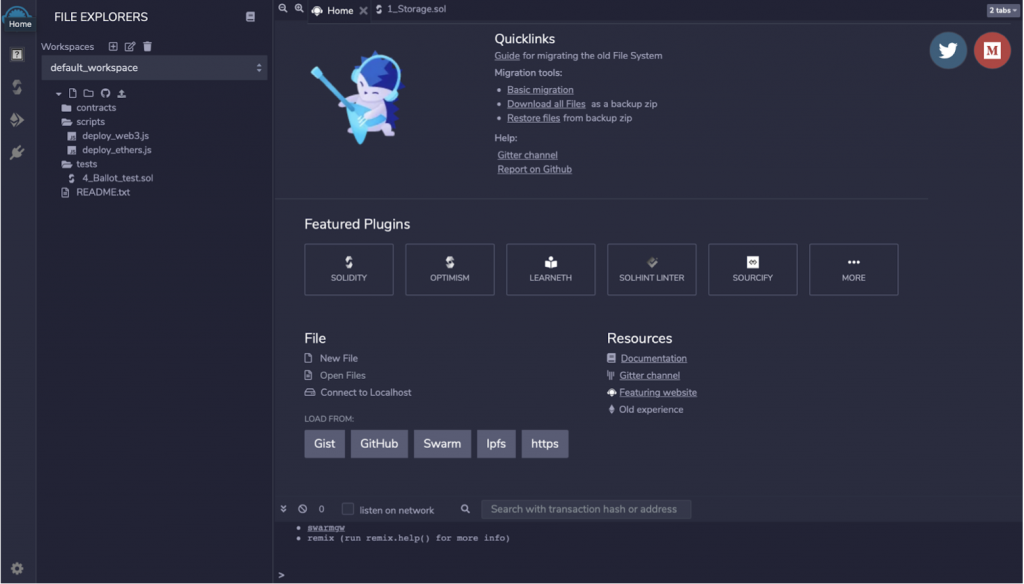Load from Gist
The width and height of the screenshot is (1024, 584).
(x=325, y=444)
